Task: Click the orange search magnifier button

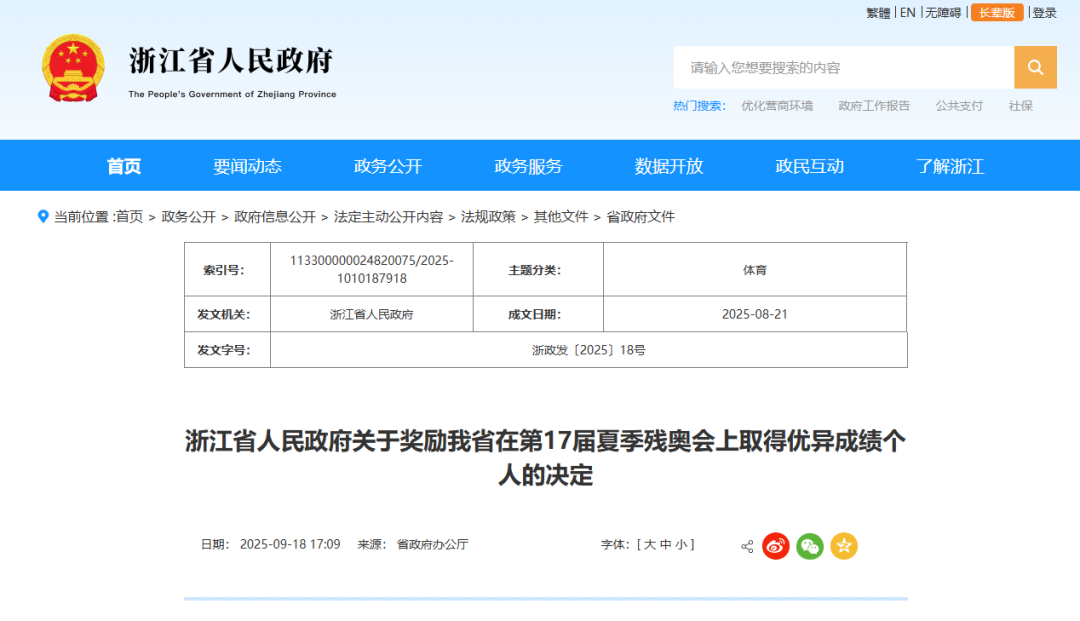Action: [x=1035, y=68]
